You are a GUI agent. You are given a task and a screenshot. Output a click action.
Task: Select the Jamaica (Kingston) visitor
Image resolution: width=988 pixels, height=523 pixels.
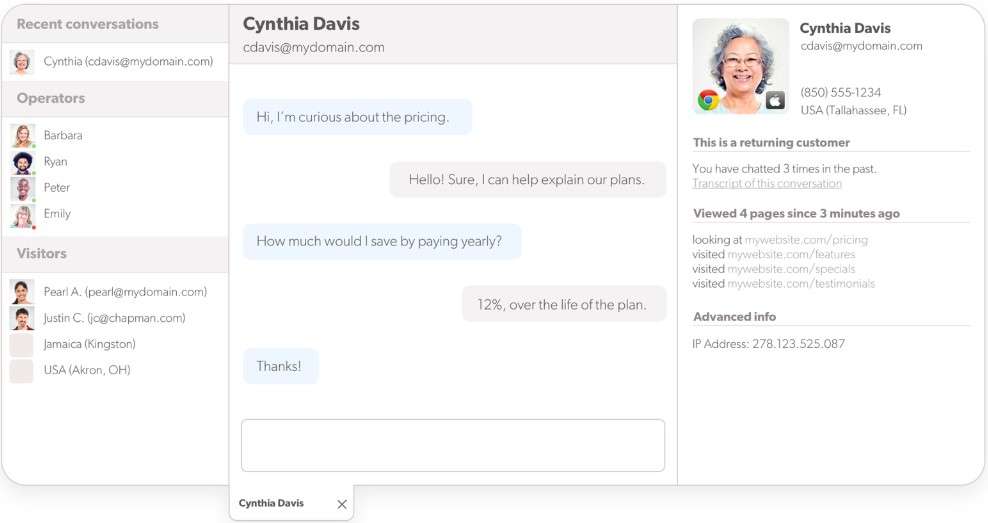[x=115, y=344]
